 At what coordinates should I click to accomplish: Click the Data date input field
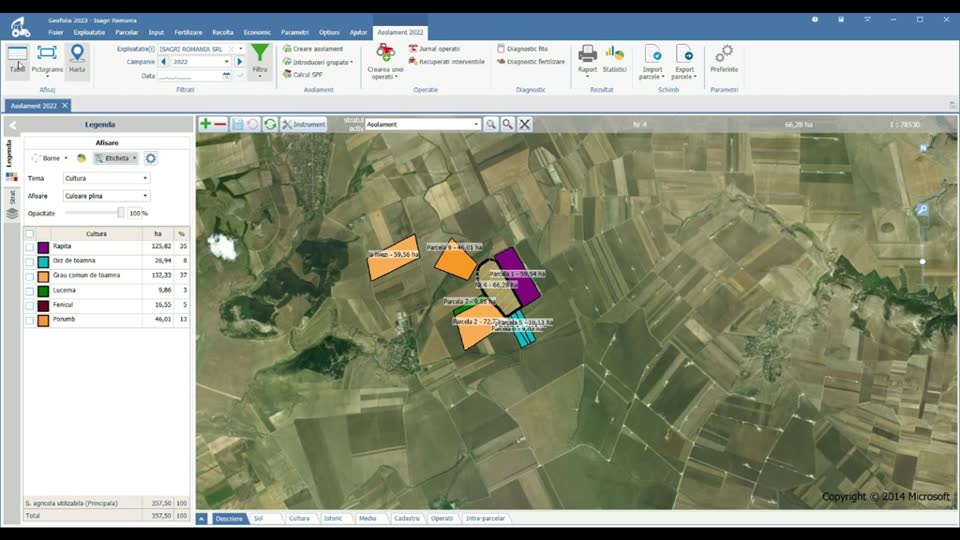click(x=189, y=76)
